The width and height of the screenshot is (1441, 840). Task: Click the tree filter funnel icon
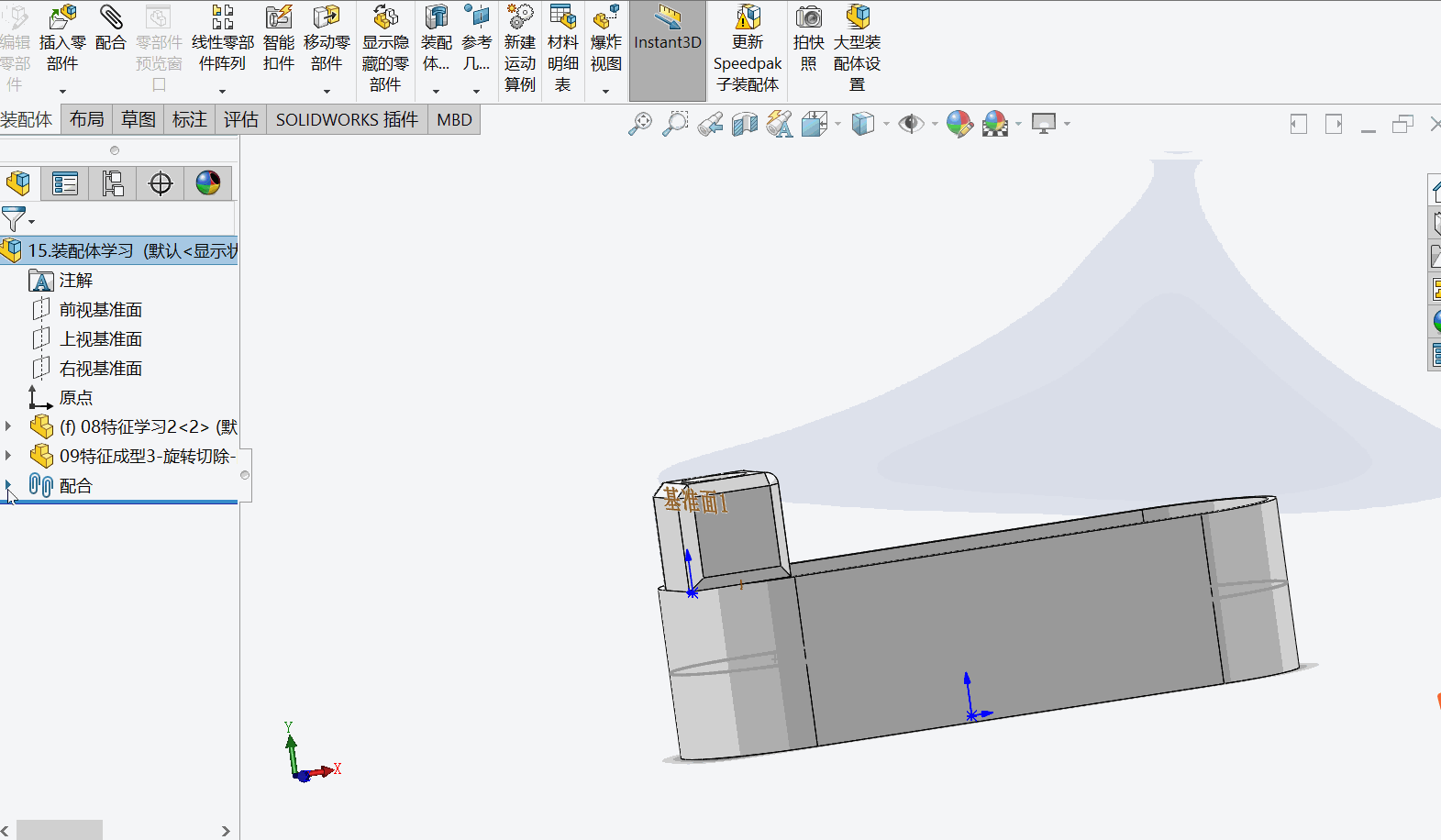(x=14, y=219)
